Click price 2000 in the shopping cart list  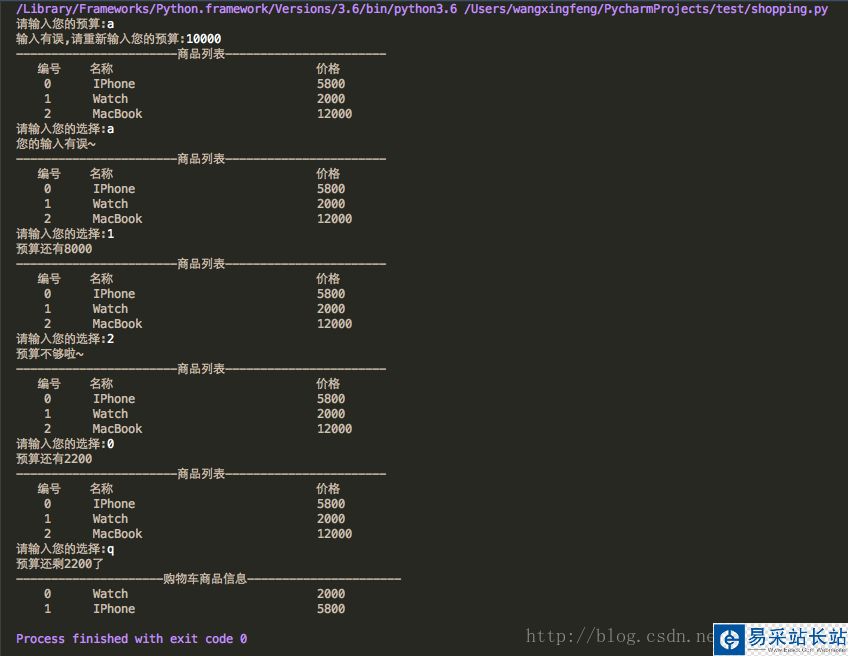(x=331, y=594)
